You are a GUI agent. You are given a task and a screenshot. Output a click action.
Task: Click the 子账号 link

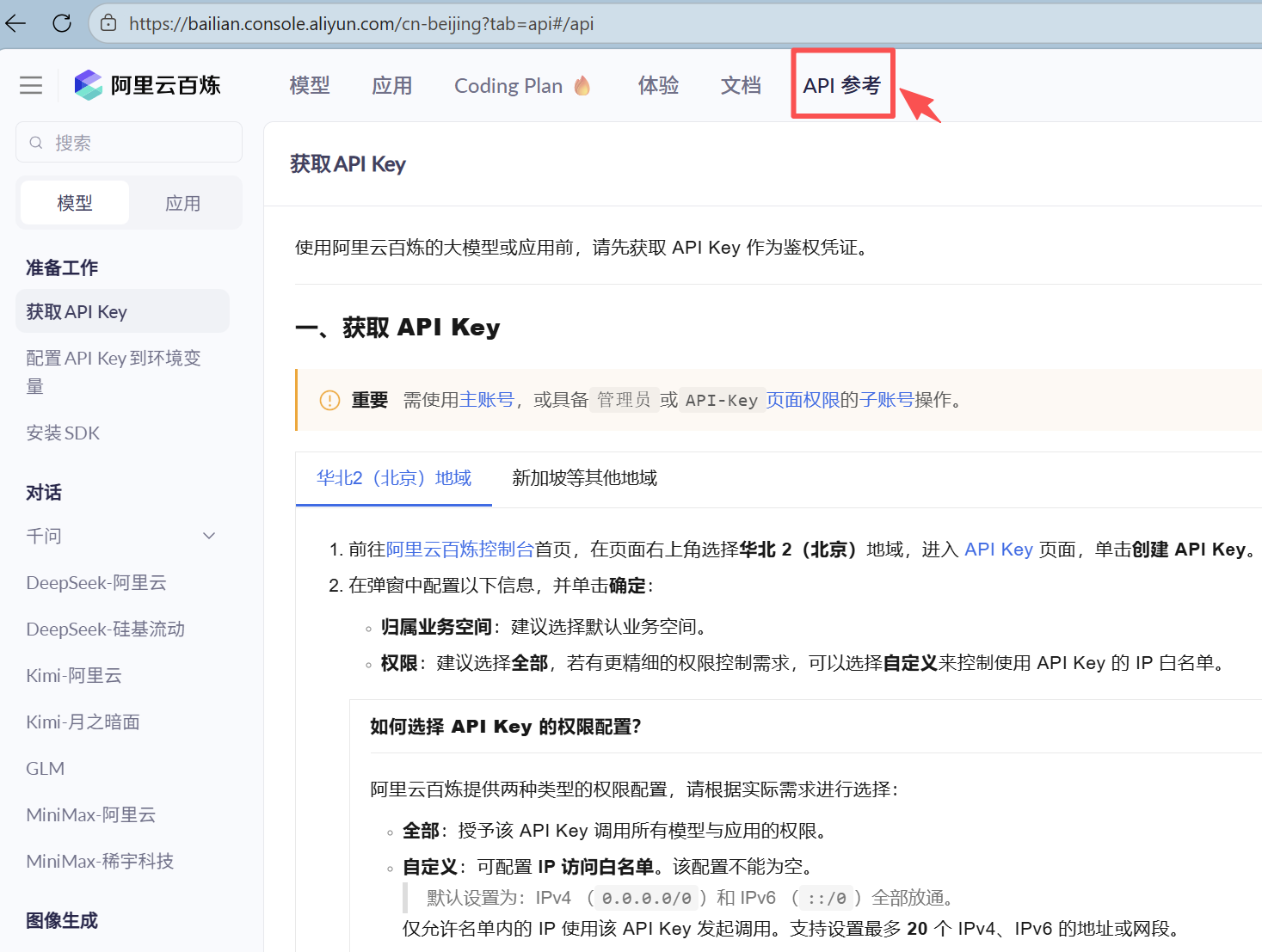pos(887,400)
